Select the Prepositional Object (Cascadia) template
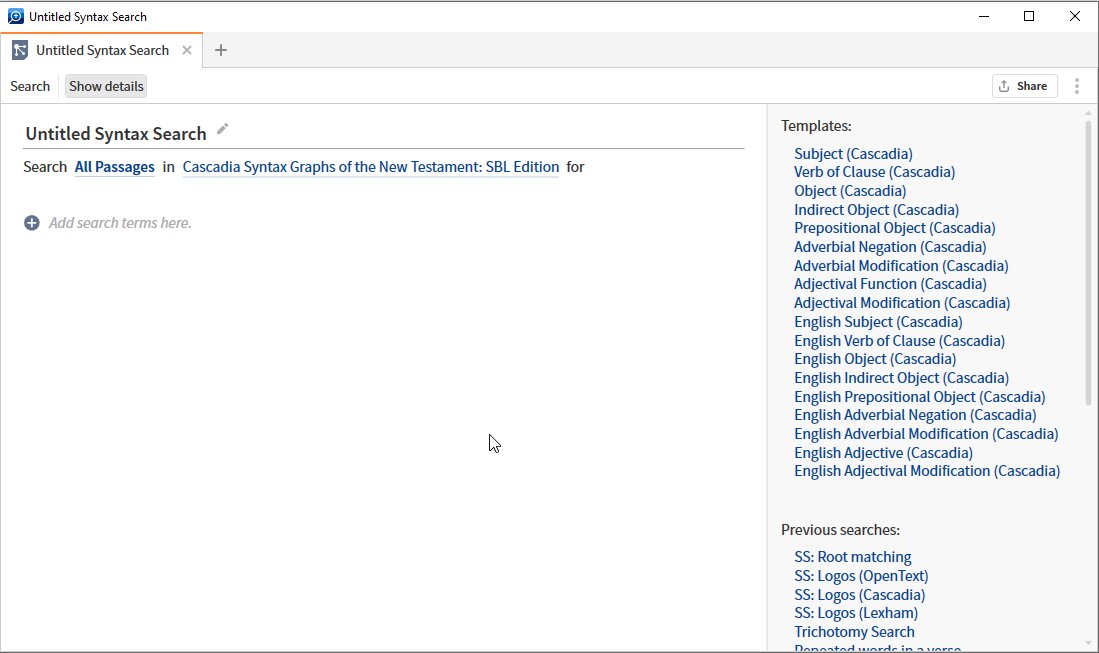The image size is (1099, 653). pos(894,228)
